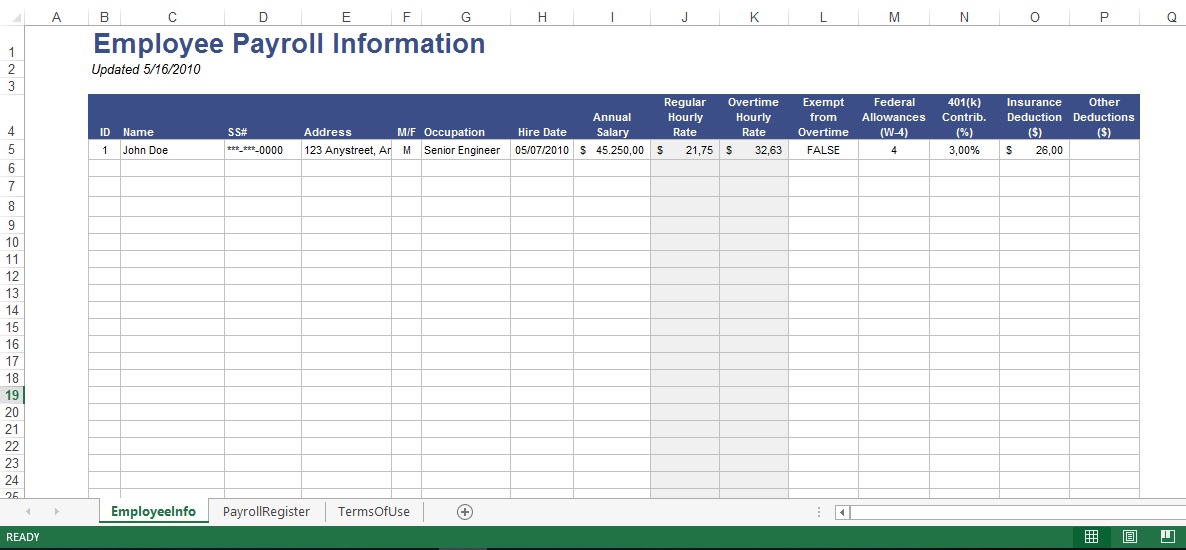Screen dimensions: 1186x550
Task: Click the Address column heading cell
Action: pos(346,117)
